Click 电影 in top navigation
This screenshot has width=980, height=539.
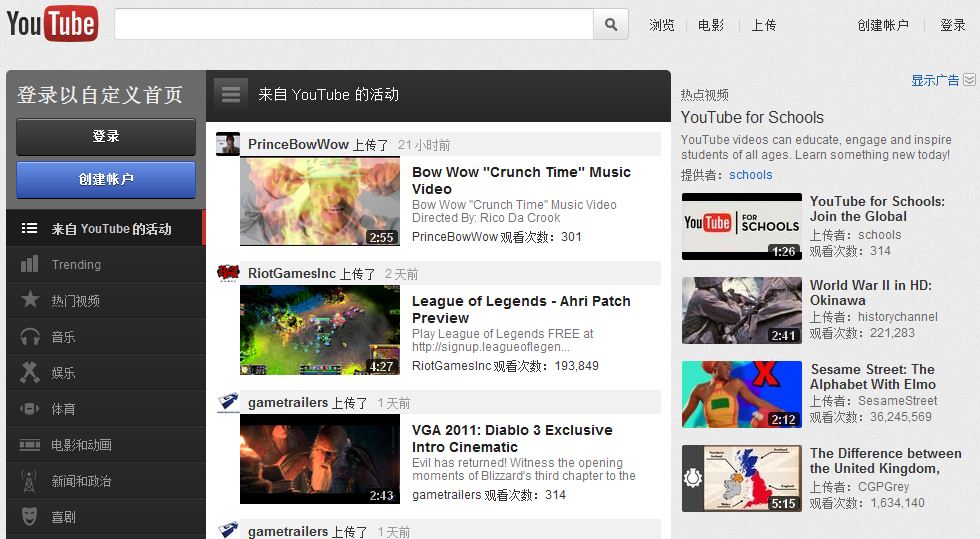click(711, 25)
